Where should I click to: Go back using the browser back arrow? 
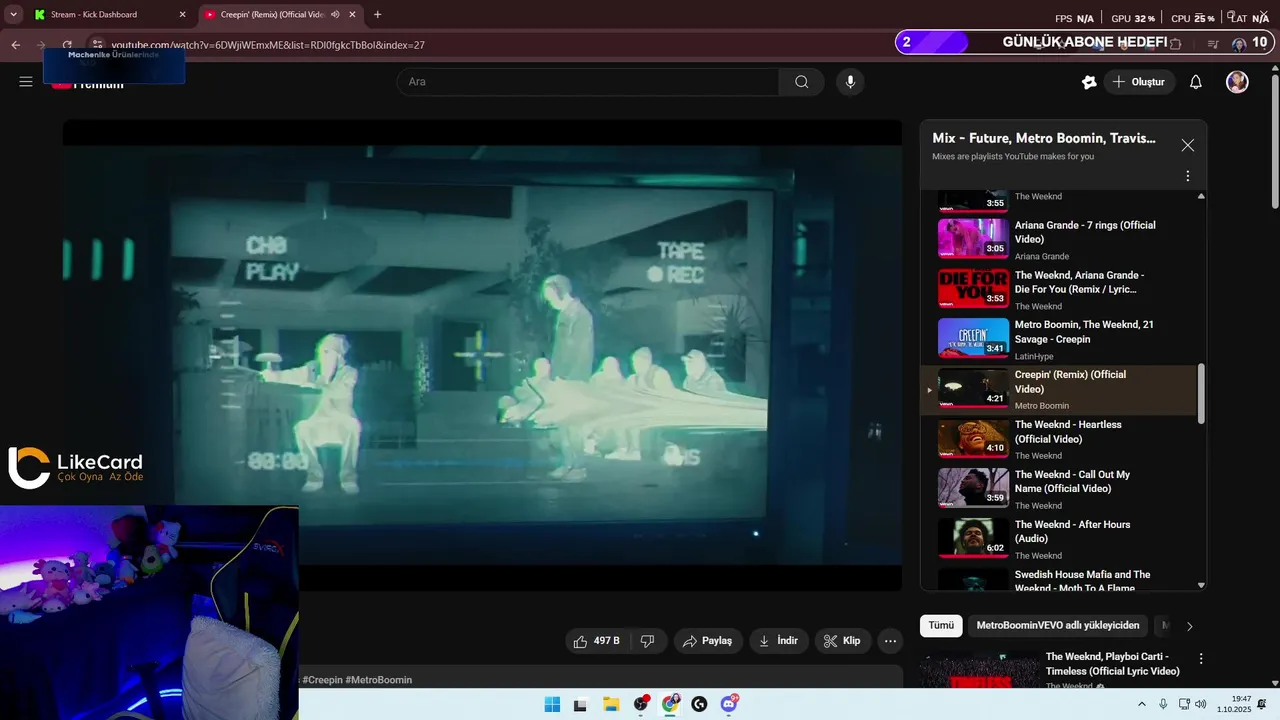point(16,45)
